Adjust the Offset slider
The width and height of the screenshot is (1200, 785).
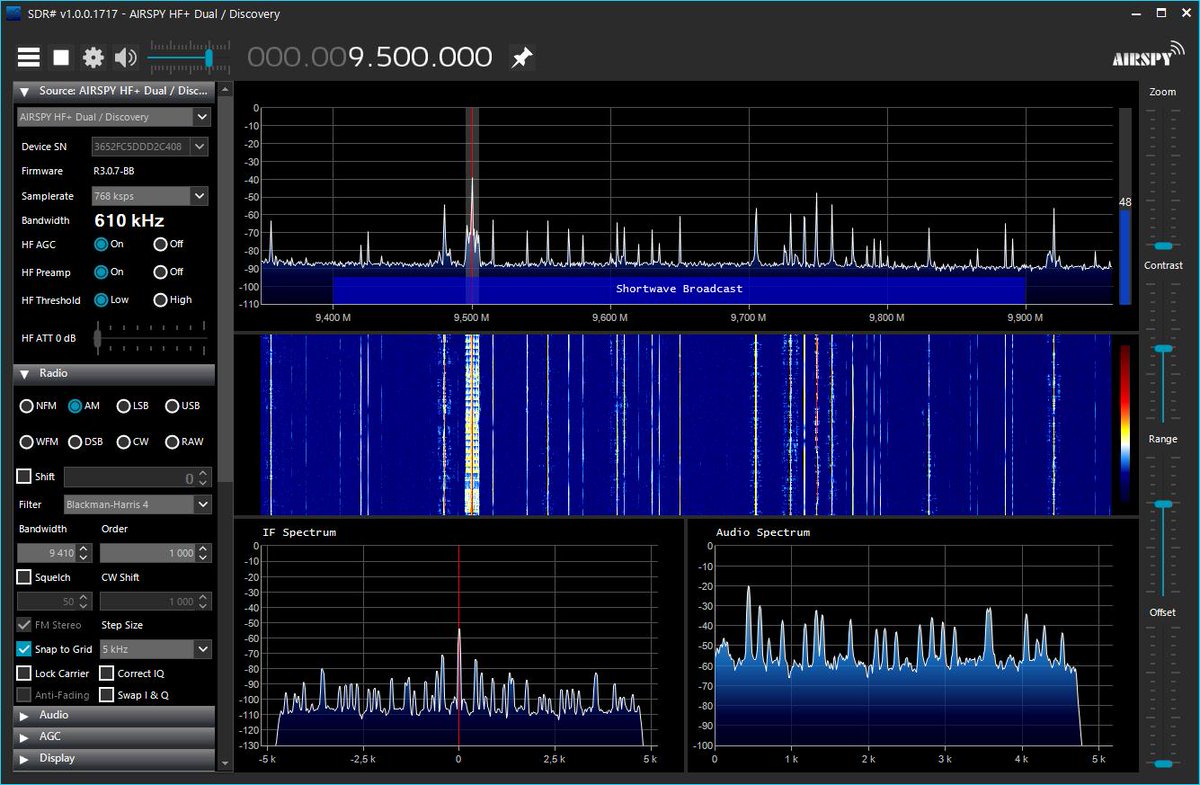point(1163,764)
